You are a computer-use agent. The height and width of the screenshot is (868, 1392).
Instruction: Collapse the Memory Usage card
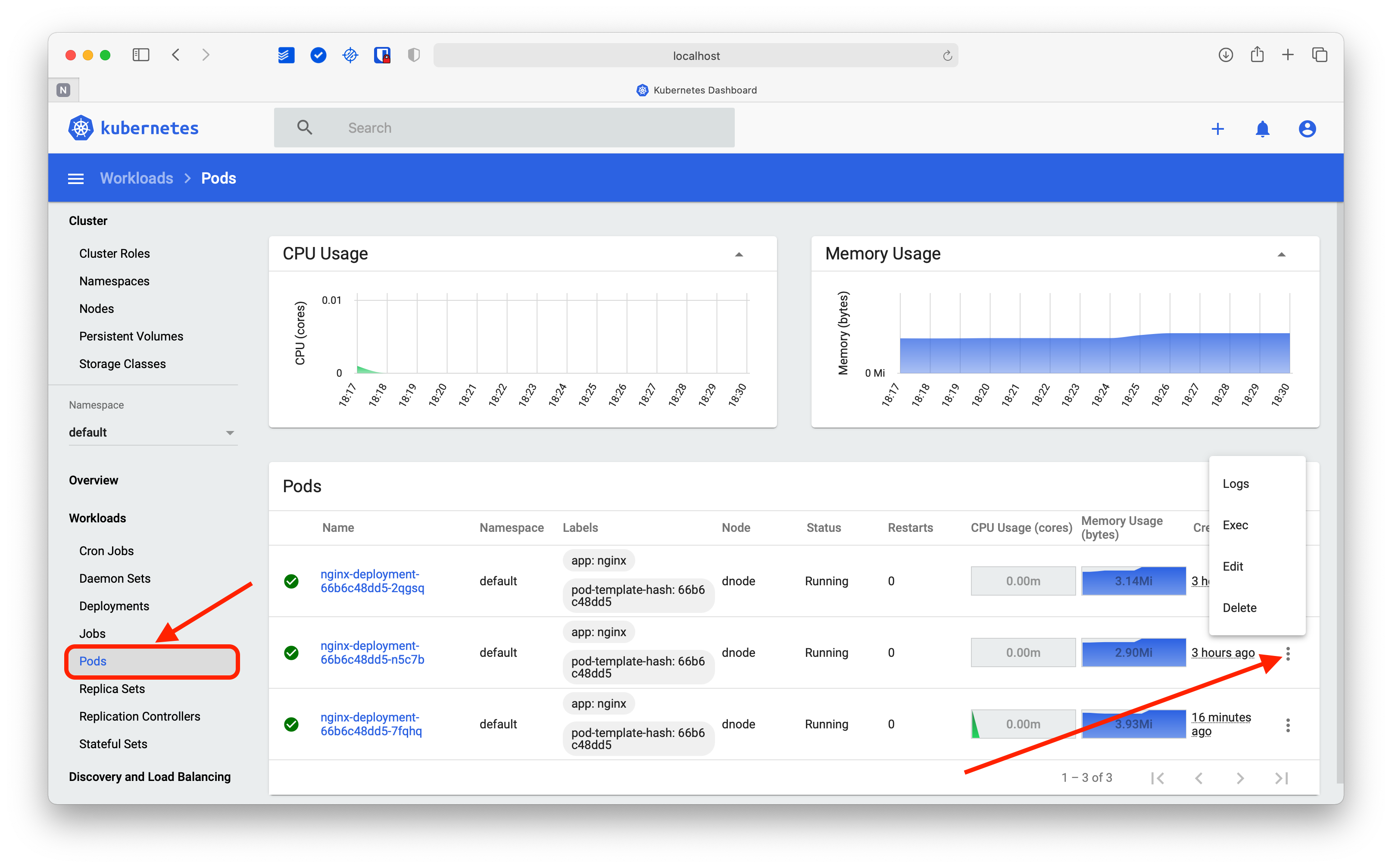click(x=1282, y=254)
